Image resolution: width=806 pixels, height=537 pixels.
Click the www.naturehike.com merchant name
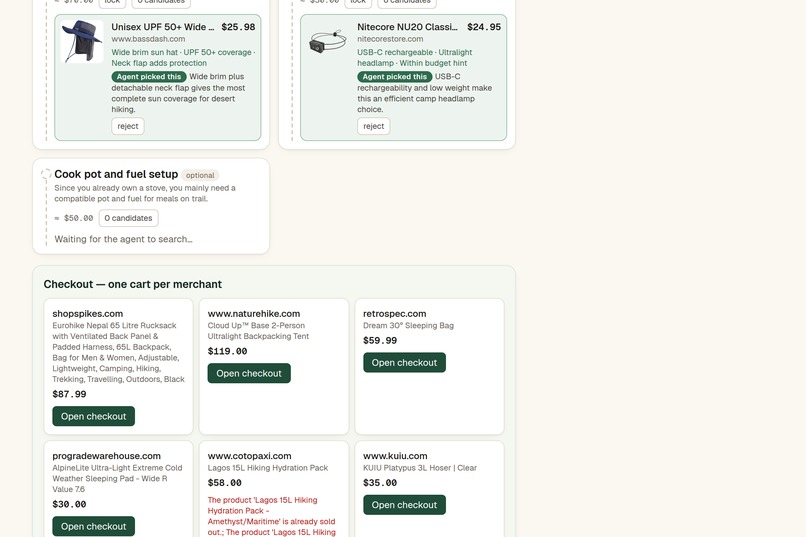pos(254,313)
